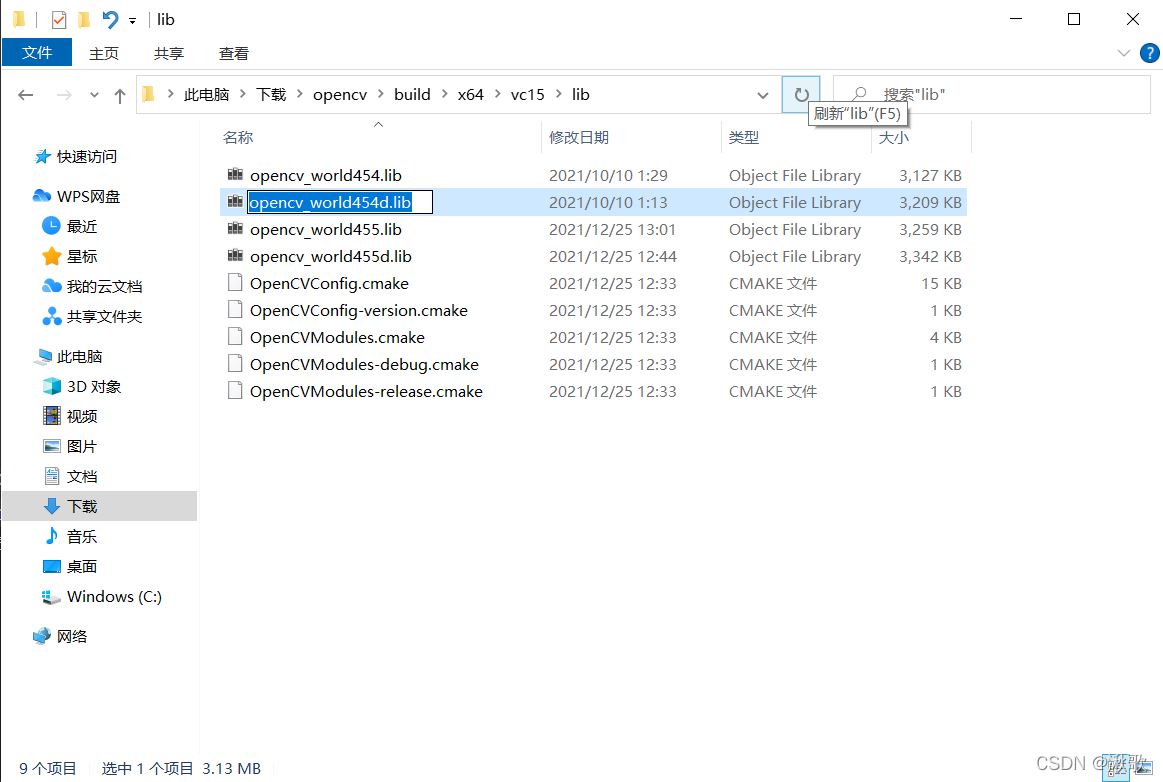Click in the 搜索"lib" search box
The height and width of the screenshot is (782, 1163).
(1000, 95)
